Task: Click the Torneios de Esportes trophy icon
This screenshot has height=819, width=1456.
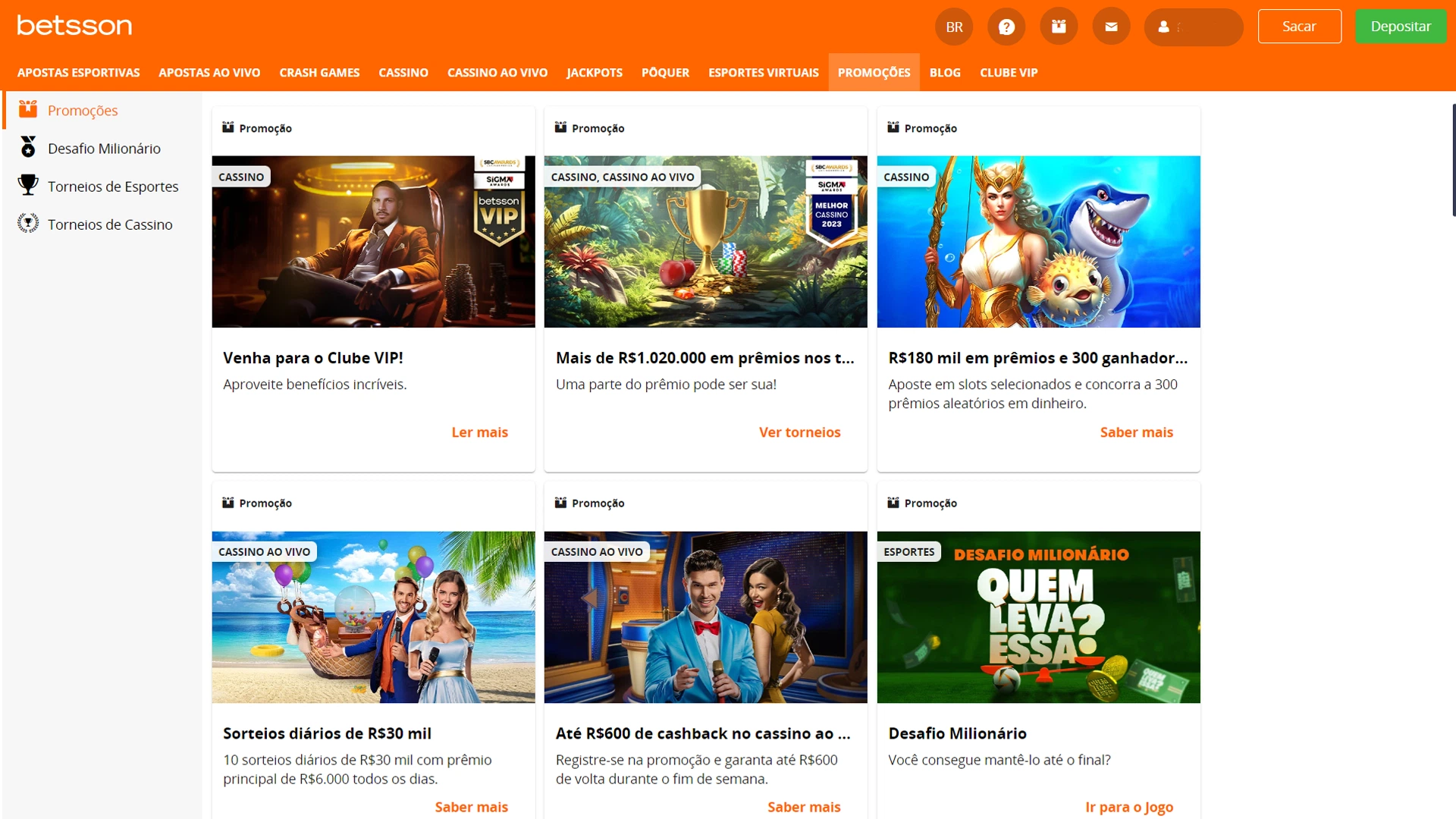Action: (x=28, y=185)
